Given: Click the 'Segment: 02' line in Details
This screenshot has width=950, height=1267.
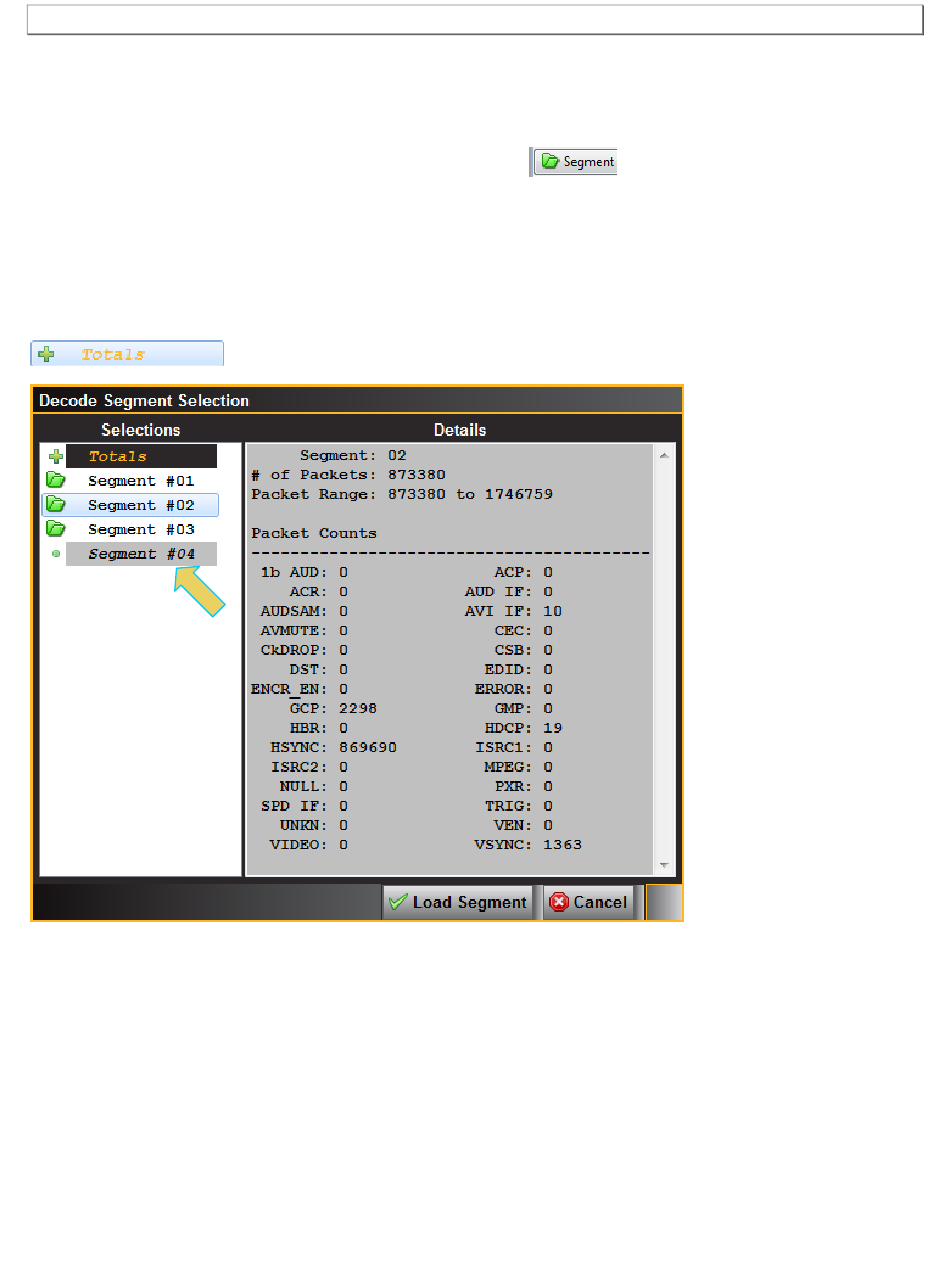Looking at the screenshot, I should click(353, 455).
